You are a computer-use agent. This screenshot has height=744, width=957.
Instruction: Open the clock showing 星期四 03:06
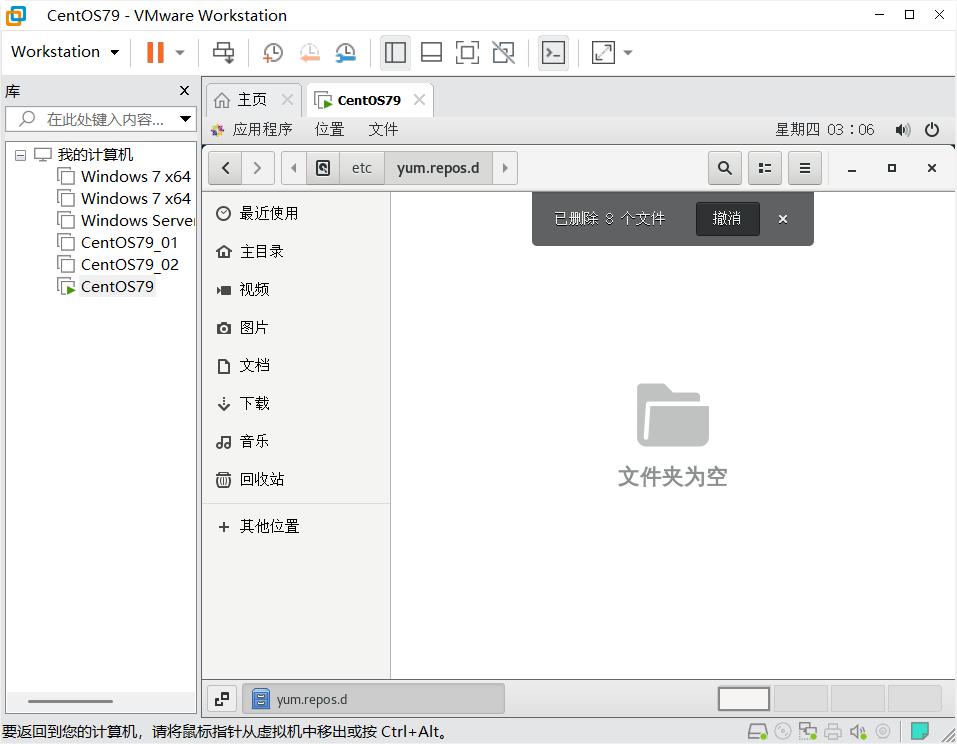[x=825, y=129]
